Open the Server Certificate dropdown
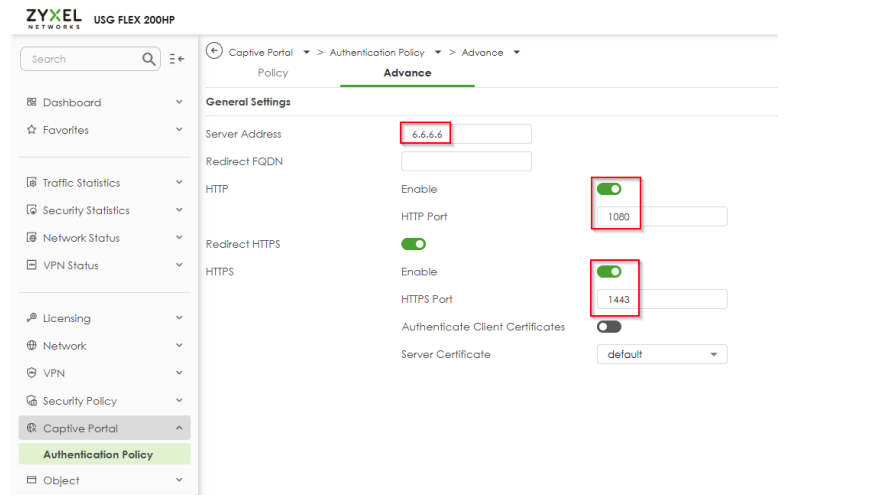This screenshot has height=498, width=893. click(x=662, y=354)
